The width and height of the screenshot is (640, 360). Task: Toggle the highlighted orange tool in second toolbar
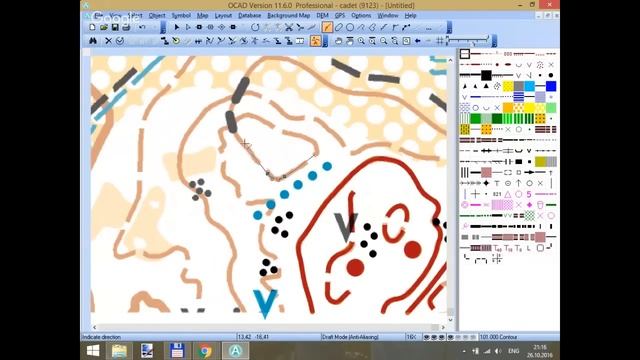316,41
